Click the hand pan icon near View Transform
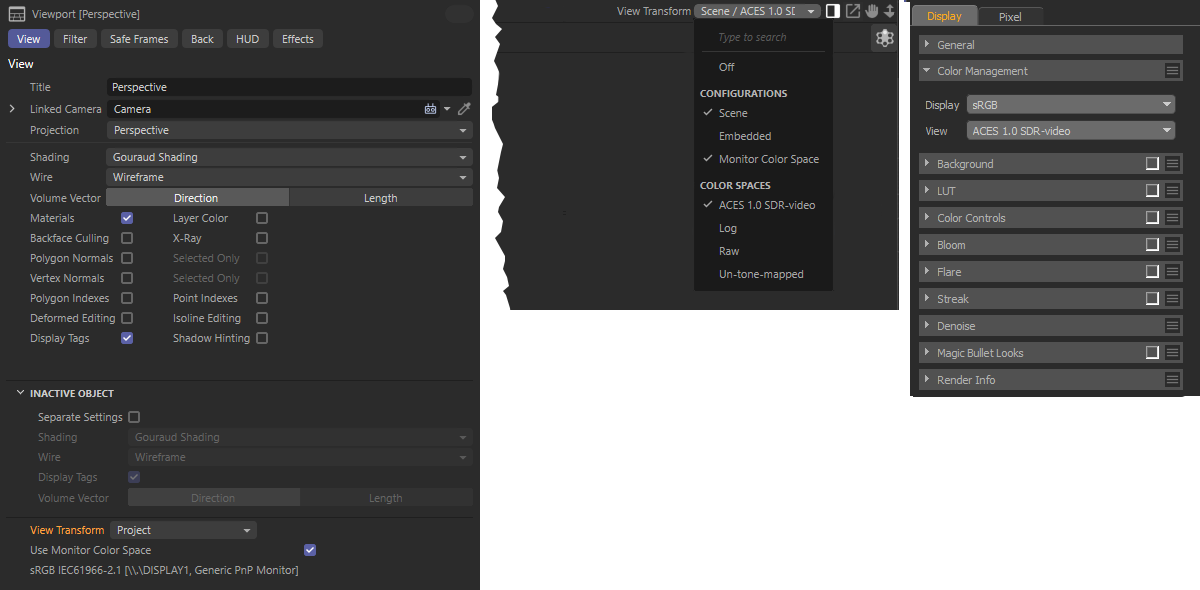This screenshot has width=1200, height=590. point(871,11)
